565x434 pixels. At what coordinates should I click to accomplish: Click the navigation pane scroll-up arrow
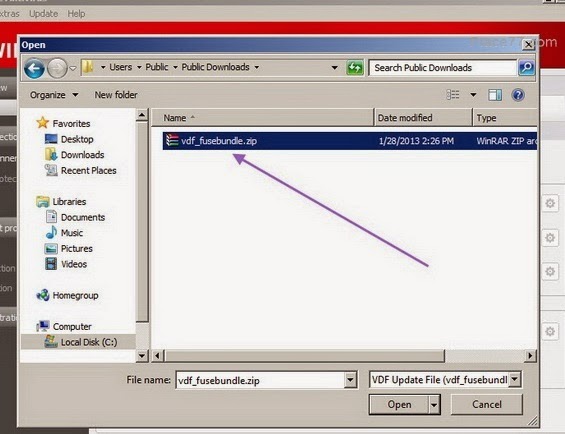click(x=142, y=115)
